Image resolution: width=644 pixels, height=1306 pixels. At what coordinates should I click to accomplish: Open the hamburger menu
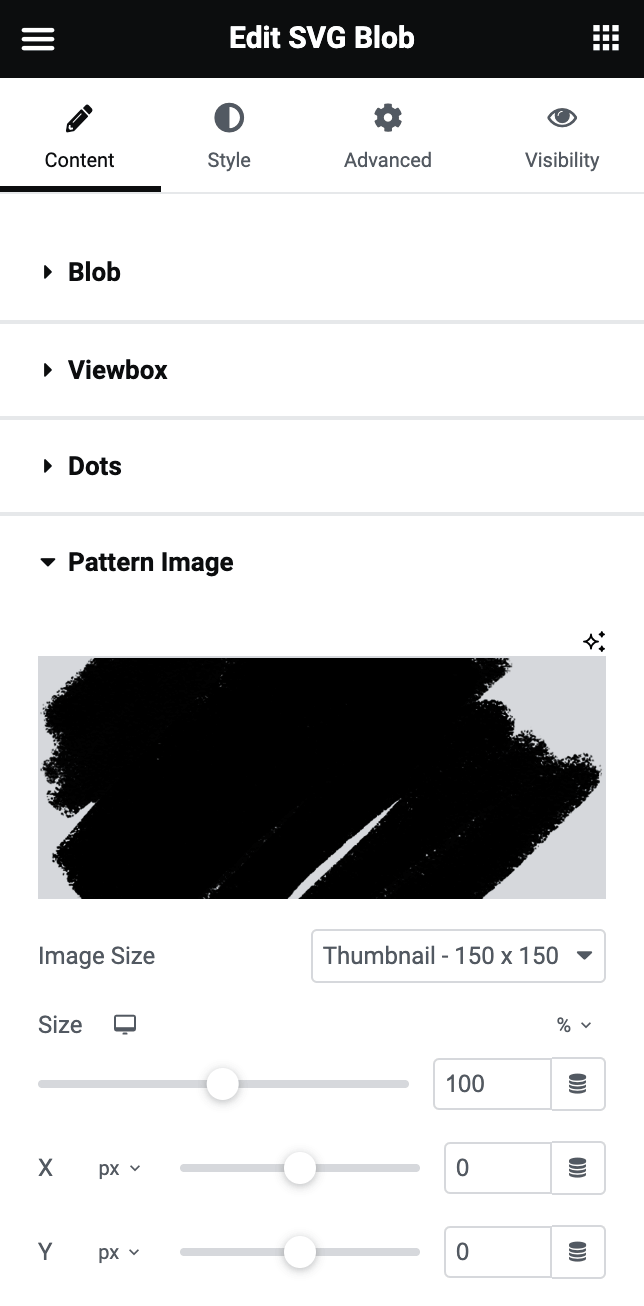coord(38,39)
